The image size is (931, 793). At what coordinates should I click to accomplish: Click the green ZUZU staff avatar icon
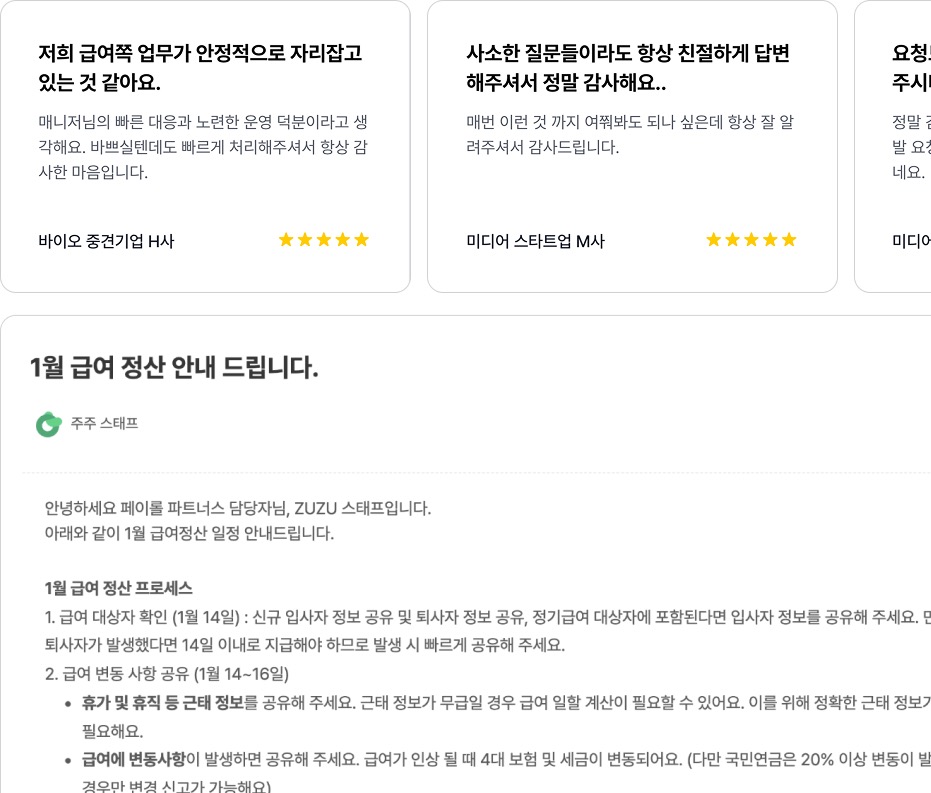point(48,424)
